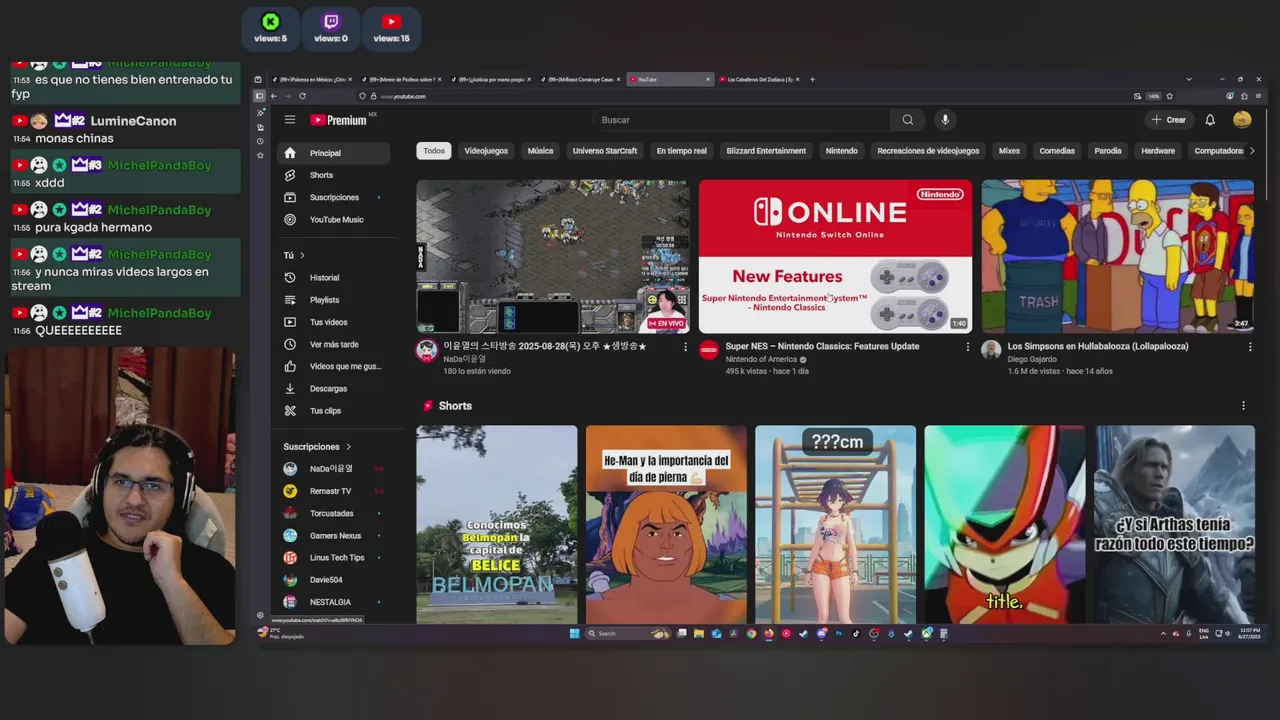Screen dimensions: 1280x720
Task: Select the Blizzard Entertainment chip
Action: pyautogui.click(x=766, y=151)
